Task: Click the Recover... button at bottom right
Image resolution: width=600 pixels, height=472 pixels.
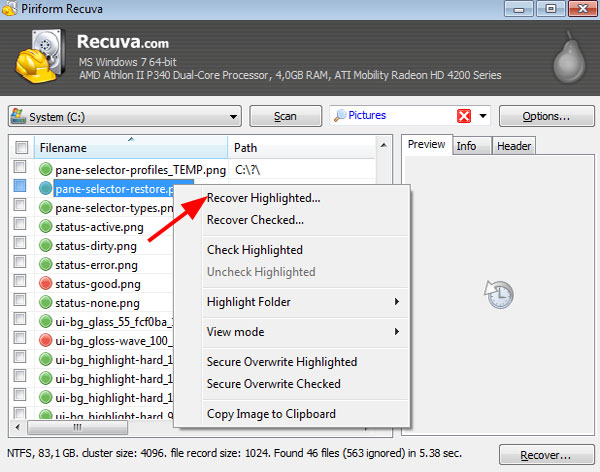Action: coord(546,455)
